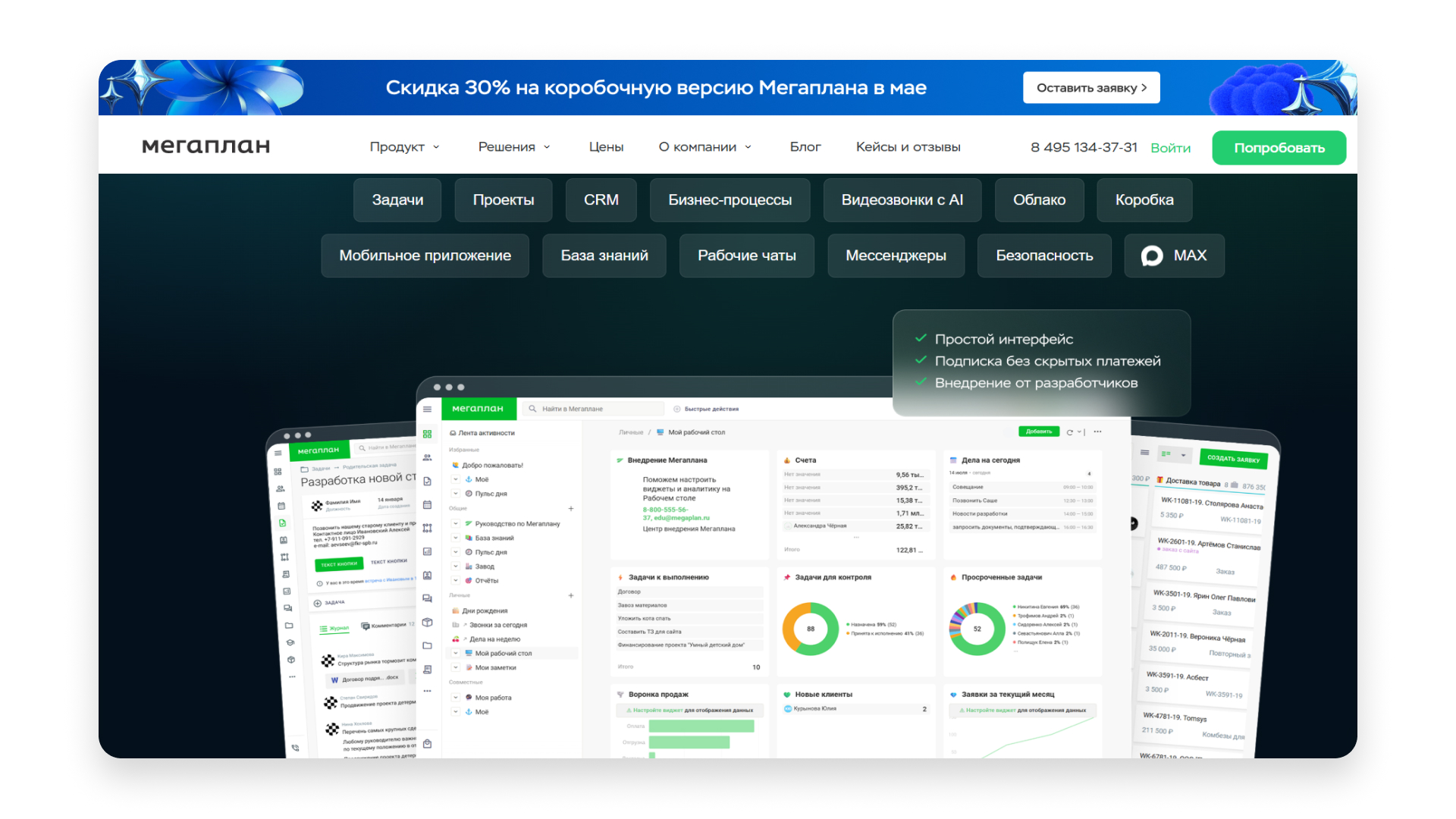Open the tasks checklist icon in the center sidebar

click(x=427, y=481)
